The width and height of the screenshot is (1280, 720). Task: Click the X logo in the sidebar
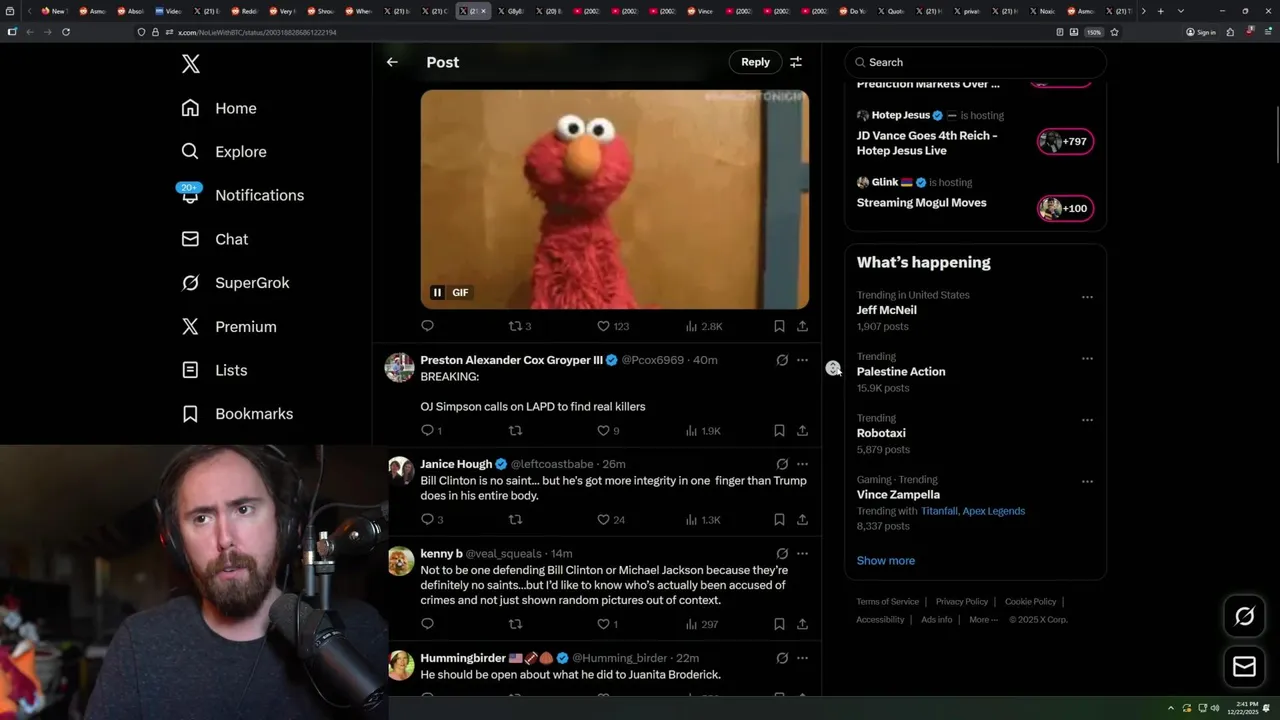coord(190,64)
